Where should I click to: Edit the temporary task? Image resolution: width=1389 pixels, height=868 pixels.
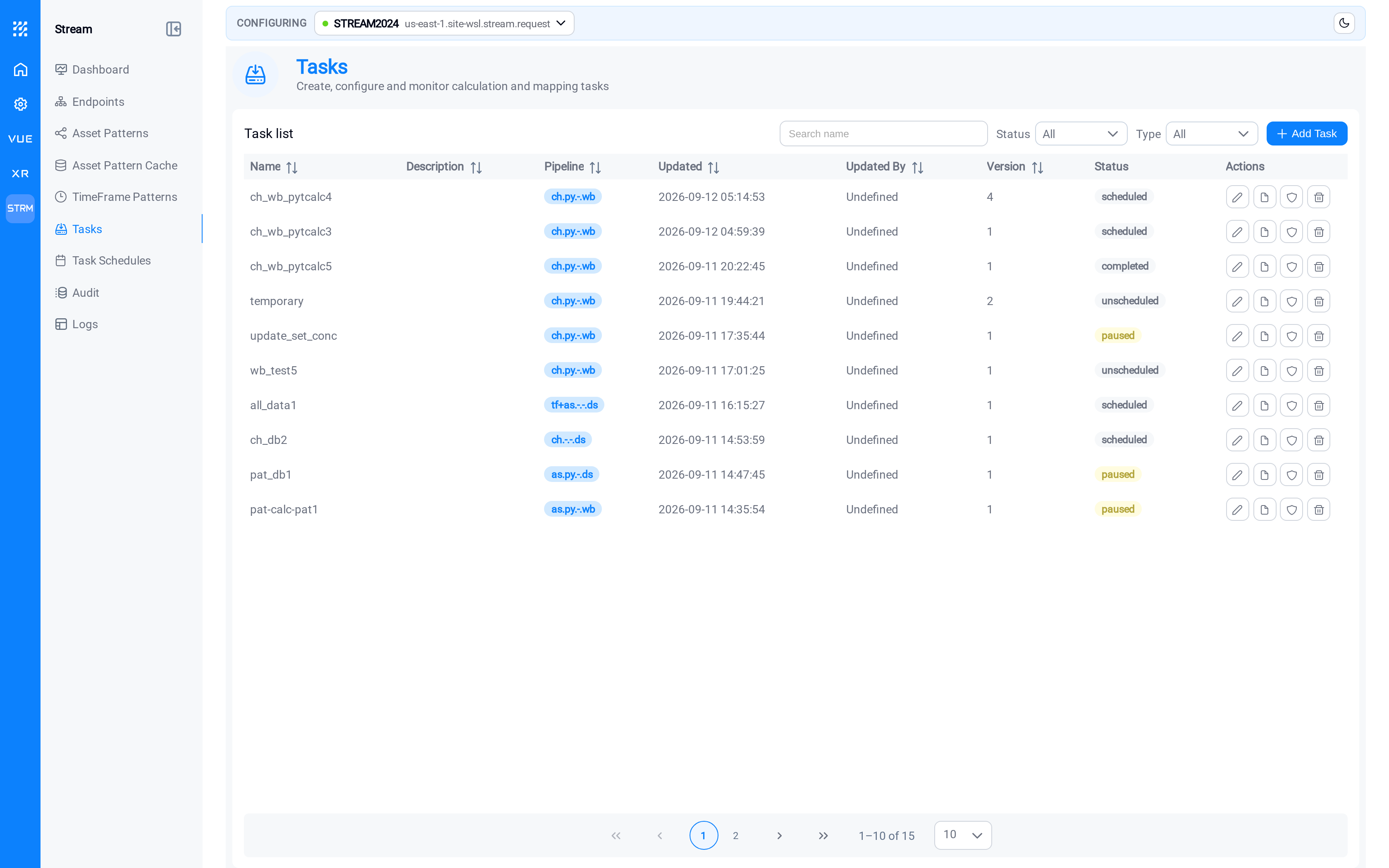pos(1237,301)
